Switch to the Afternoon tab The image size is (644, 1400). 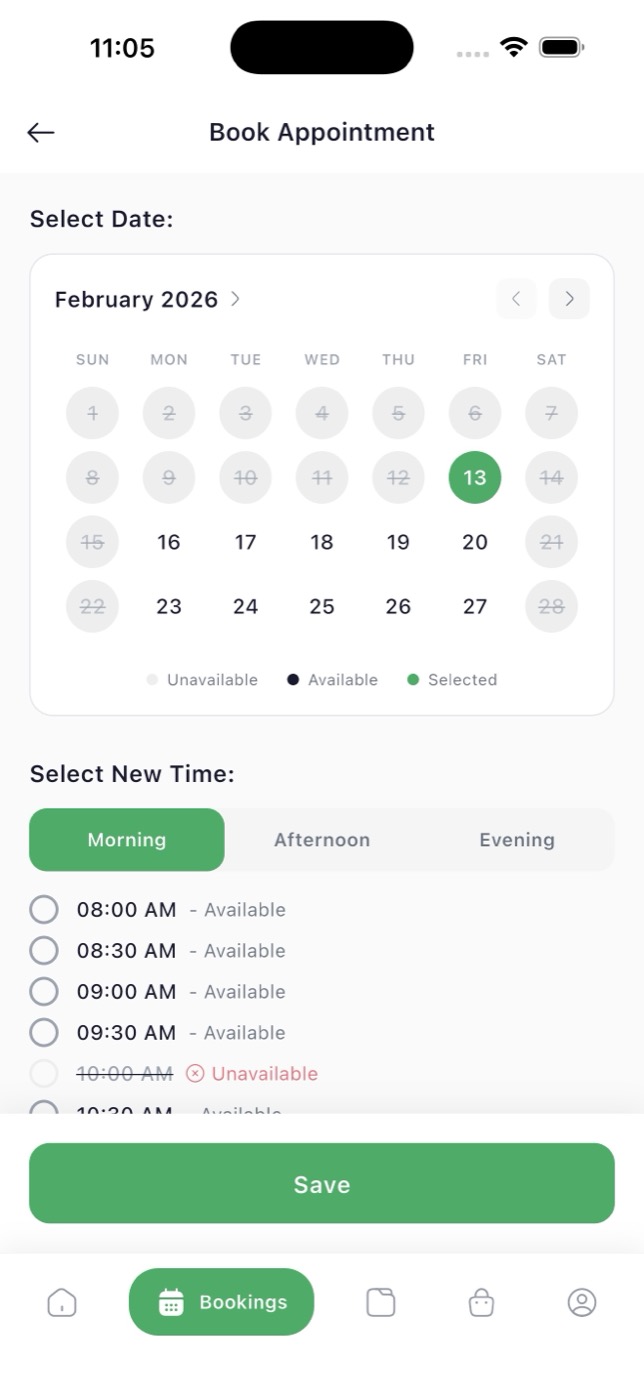322,840
